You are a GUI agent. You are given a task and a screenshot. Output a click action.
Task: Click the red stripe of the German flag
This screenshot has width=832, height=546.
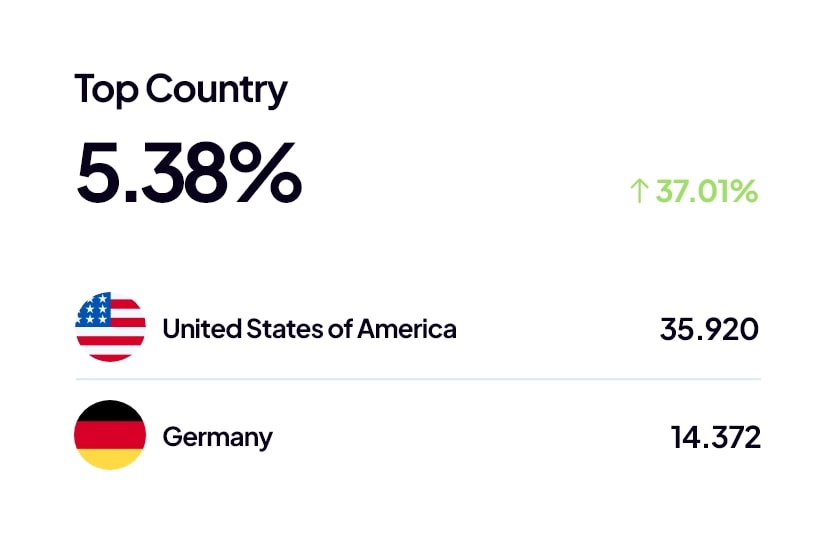110,436
